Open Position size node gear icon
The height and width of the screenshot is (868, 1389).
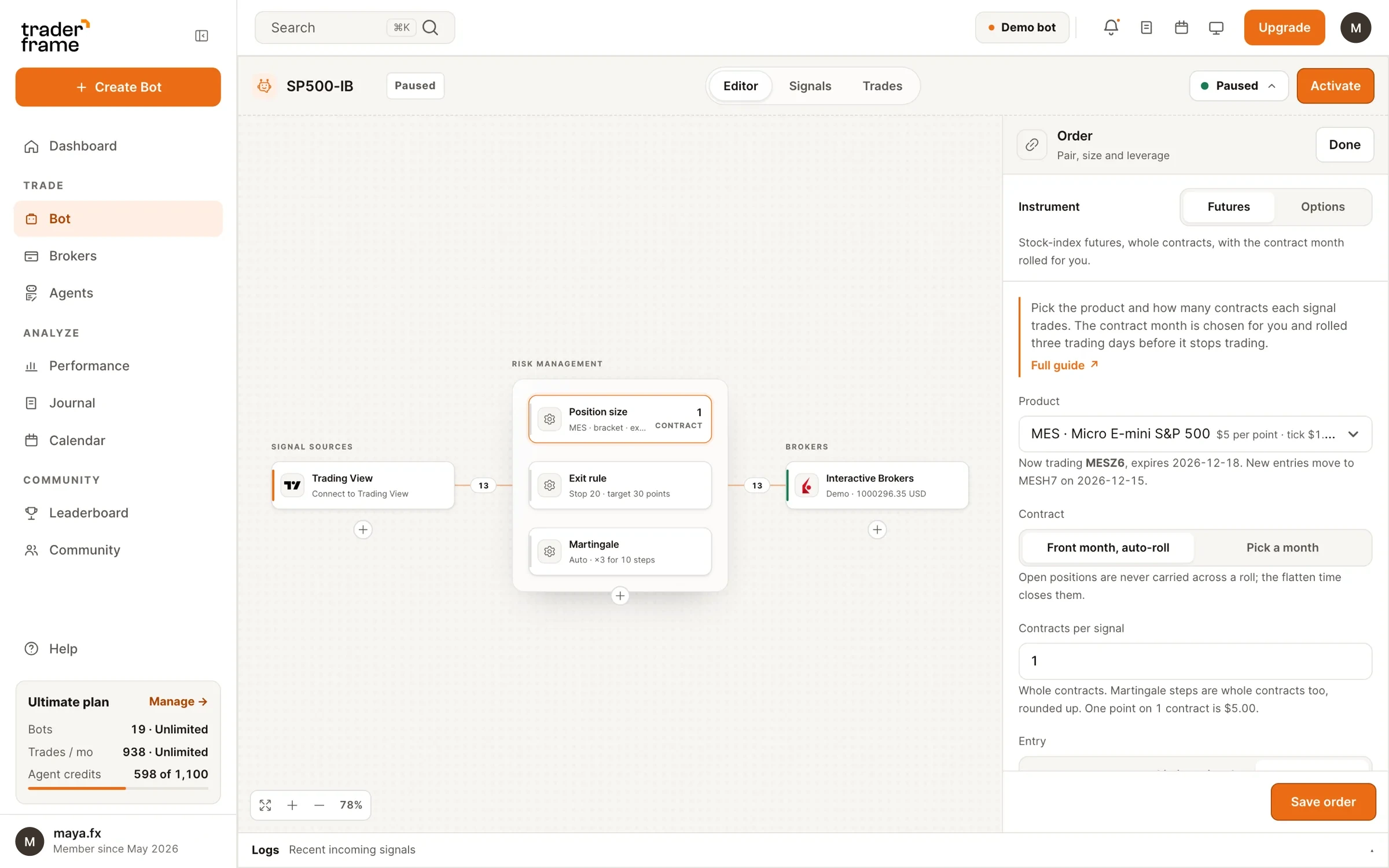coord(549,419)
